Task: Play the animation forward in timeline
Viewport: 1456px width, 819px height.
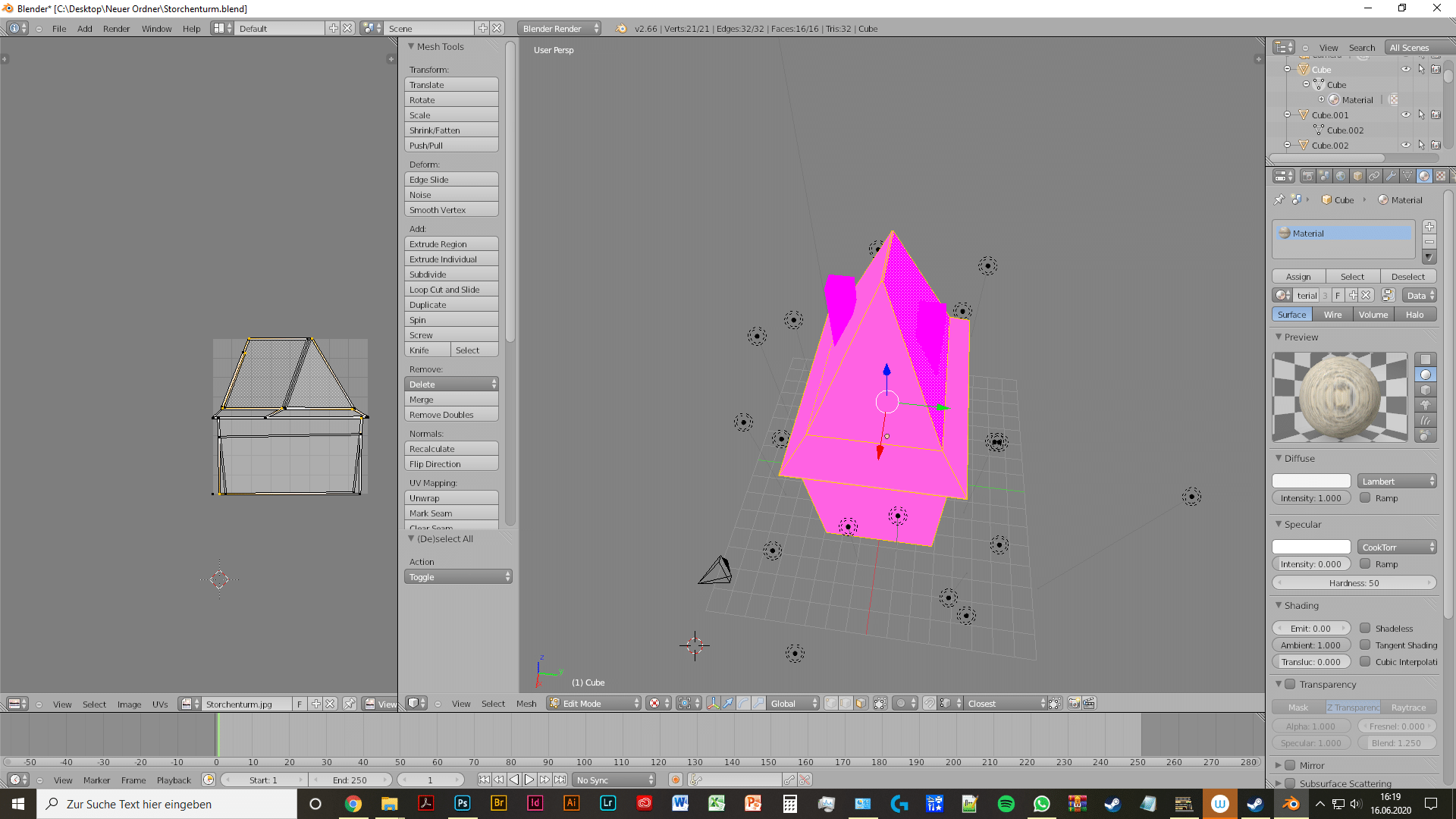Action: pyautogui.click(x=529, y=780)
